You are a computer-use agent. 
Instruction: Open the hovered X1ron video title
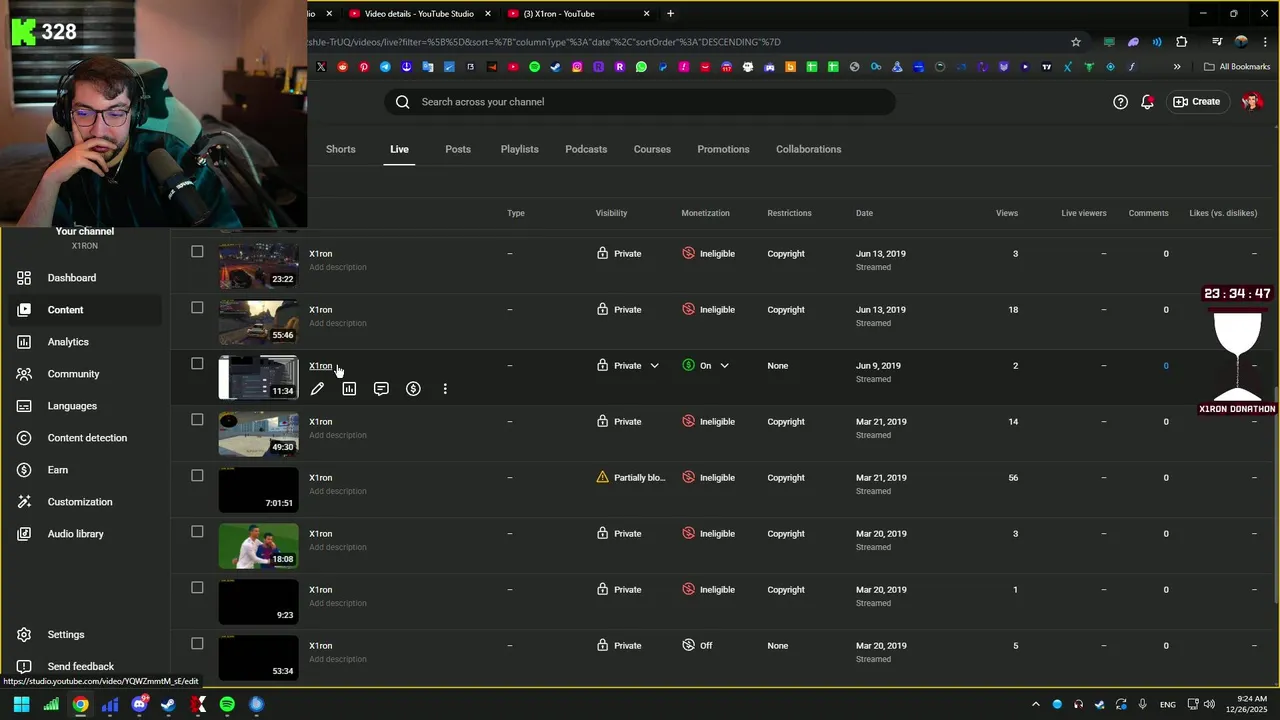[x=320, y=366]
